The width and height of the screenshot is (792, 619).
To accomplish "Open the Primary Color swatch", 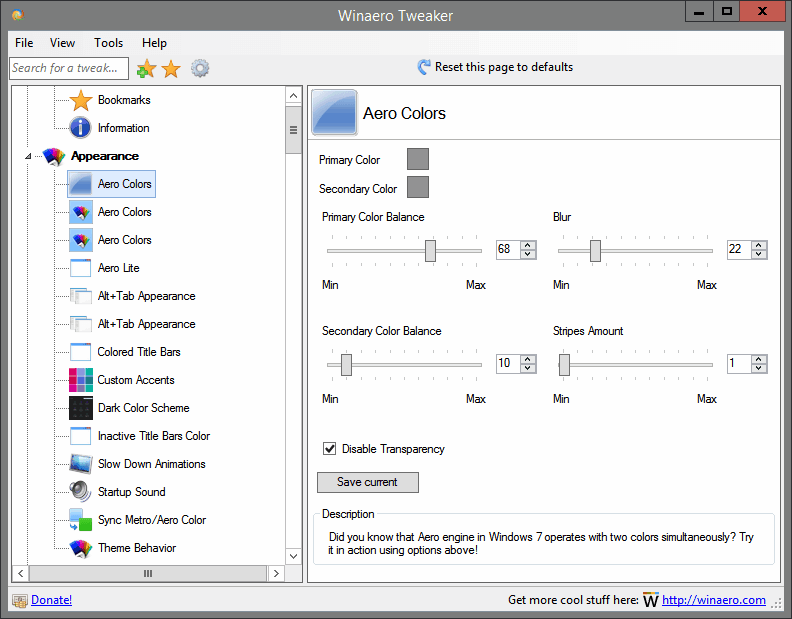I will pos(418,159).
